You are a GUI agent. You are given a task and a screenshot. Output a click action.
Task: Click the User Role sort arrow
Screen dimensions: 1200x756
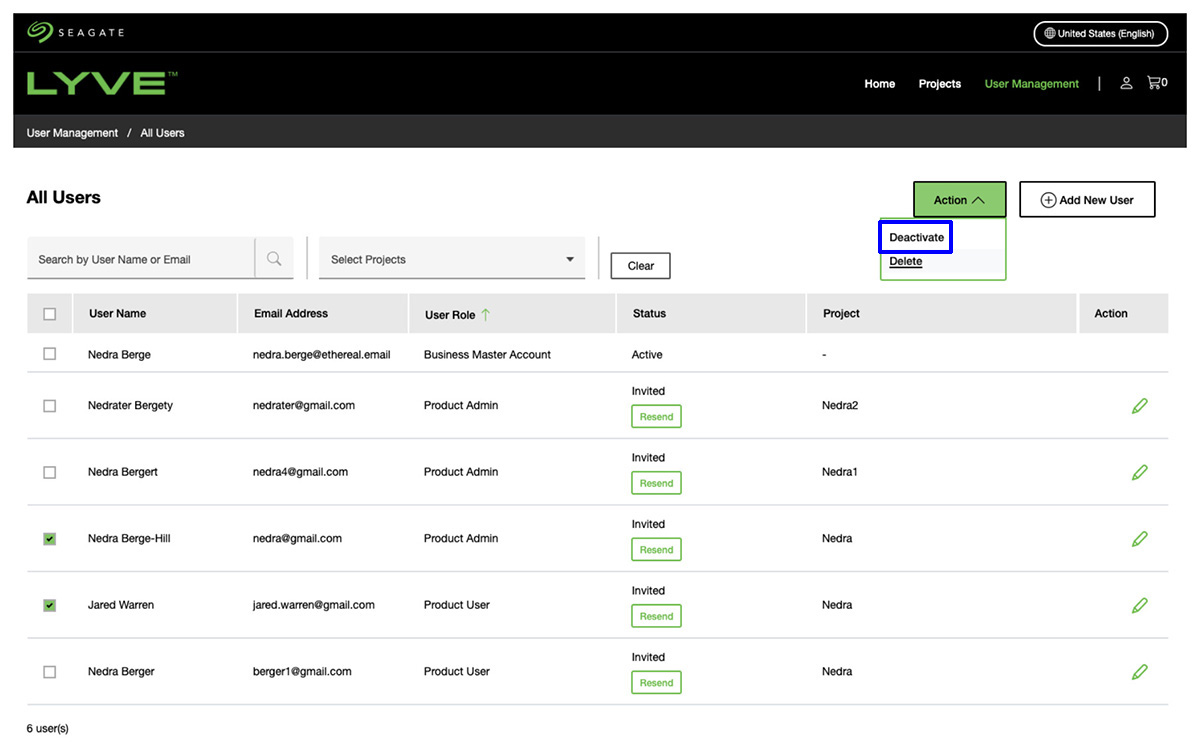[486, 314]
